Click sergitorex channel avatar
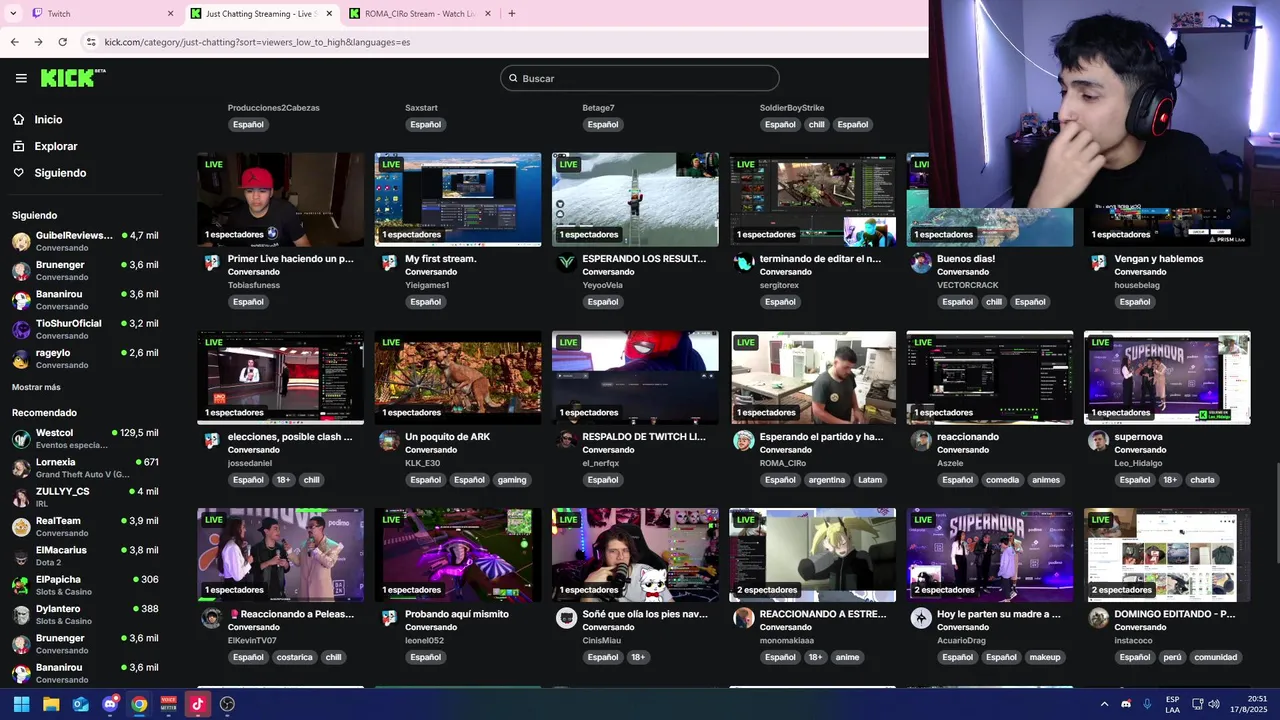This screenshot has width=1280, height=720. 744,263
